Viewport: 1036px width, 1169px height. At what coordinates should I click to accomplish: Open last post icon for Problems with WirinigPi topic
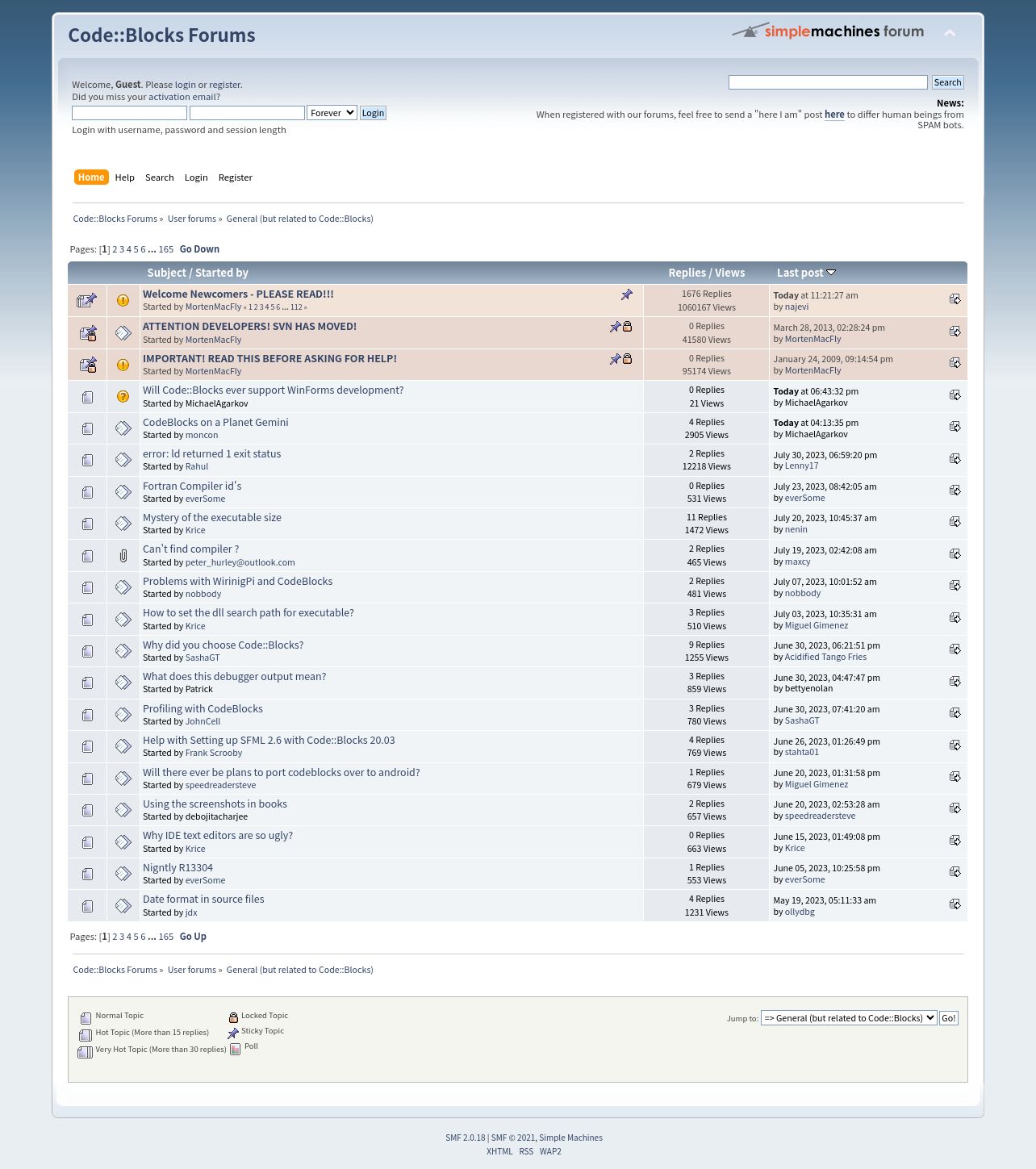coord(955,586)
